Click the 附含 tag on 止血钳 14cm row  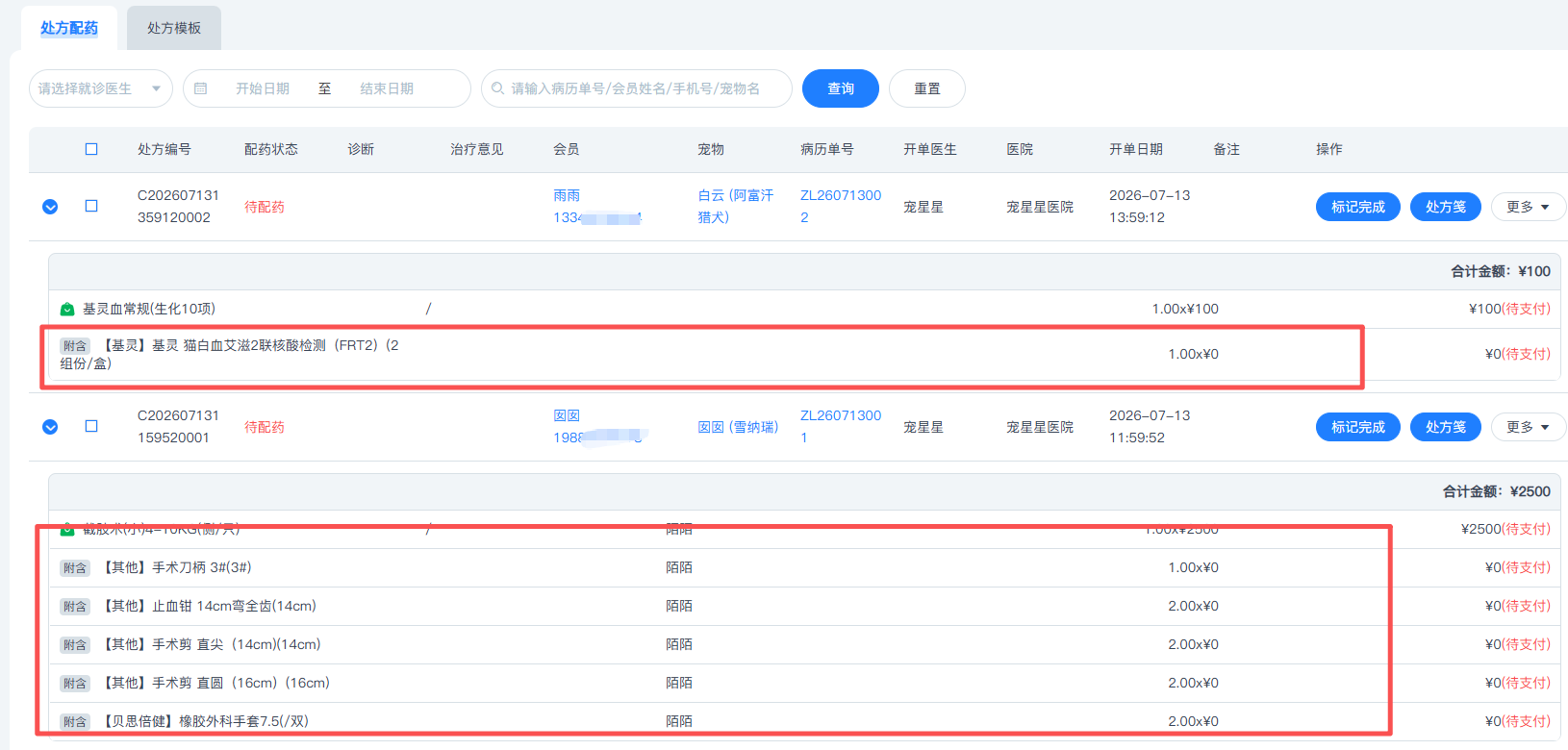pyautogui.click(x=75, y=607)
